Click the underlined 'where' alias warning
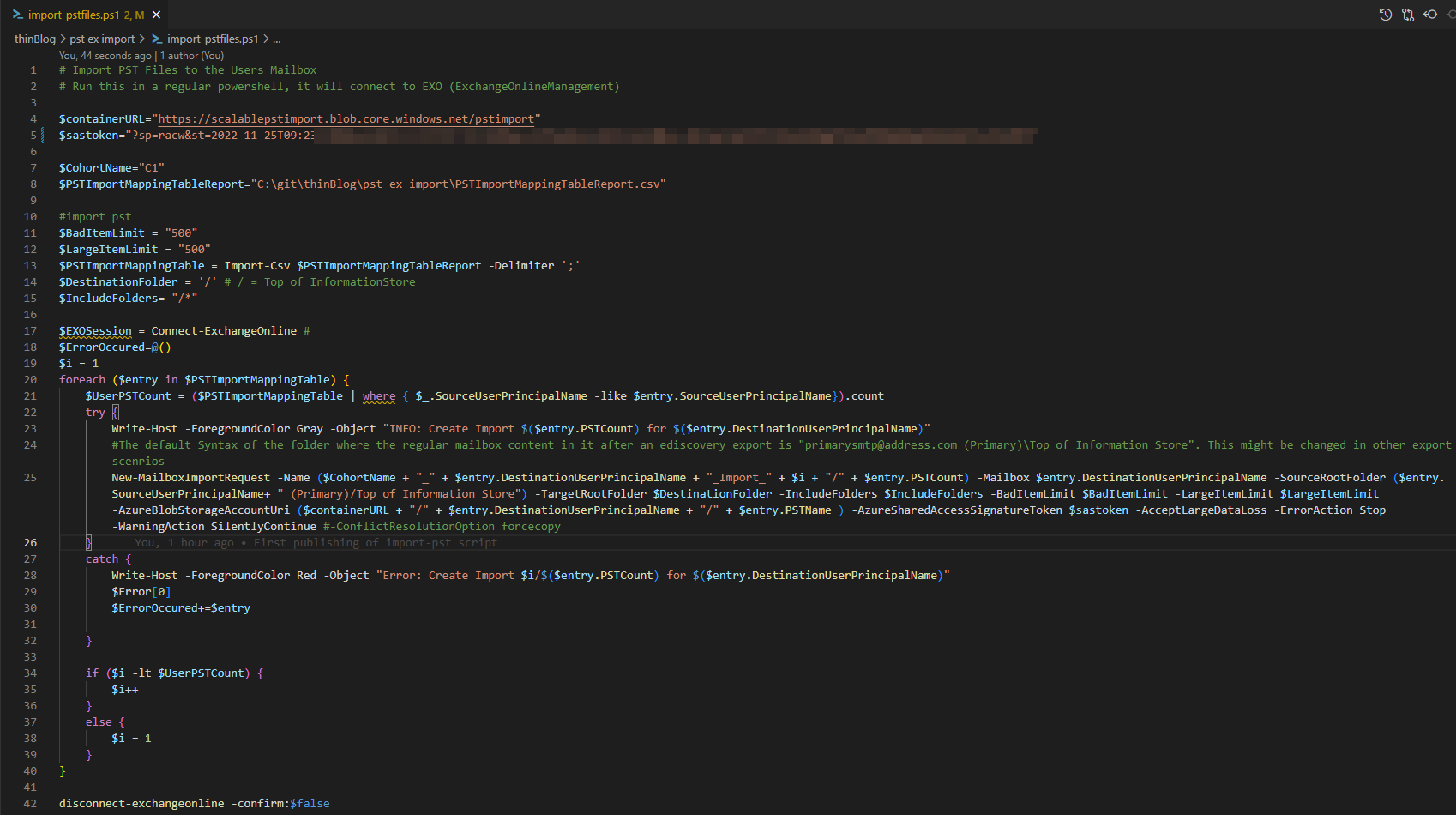This screenshot has width=1456, height=815. click(379, 396)
